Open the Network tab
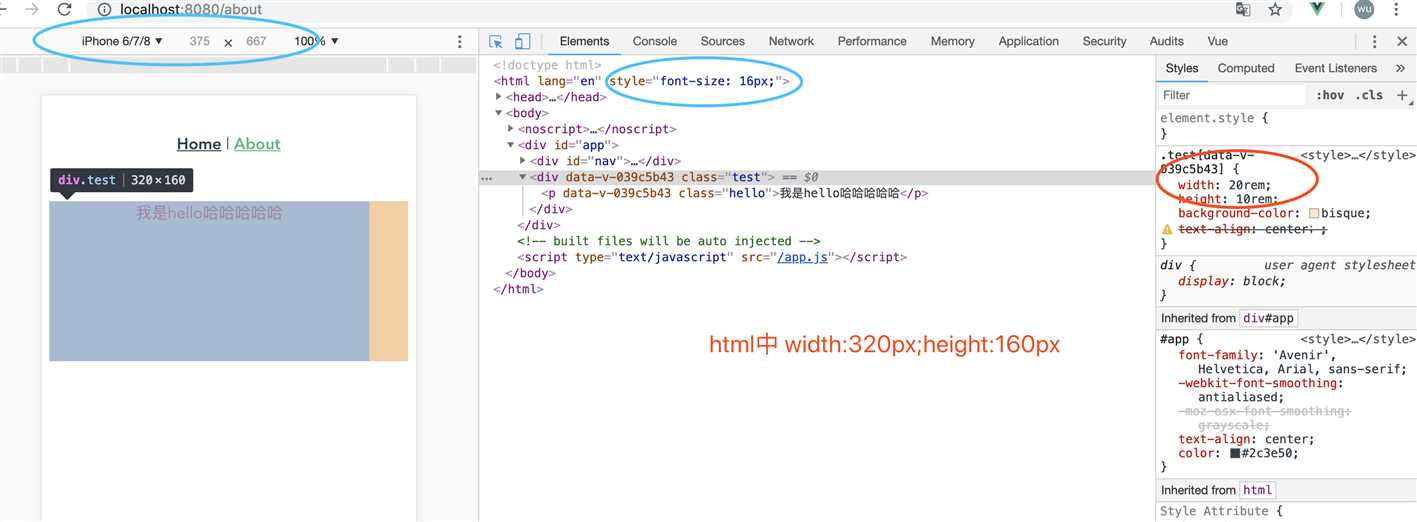This screenshot has height=522, width=1417. click(x=791, y=41)
